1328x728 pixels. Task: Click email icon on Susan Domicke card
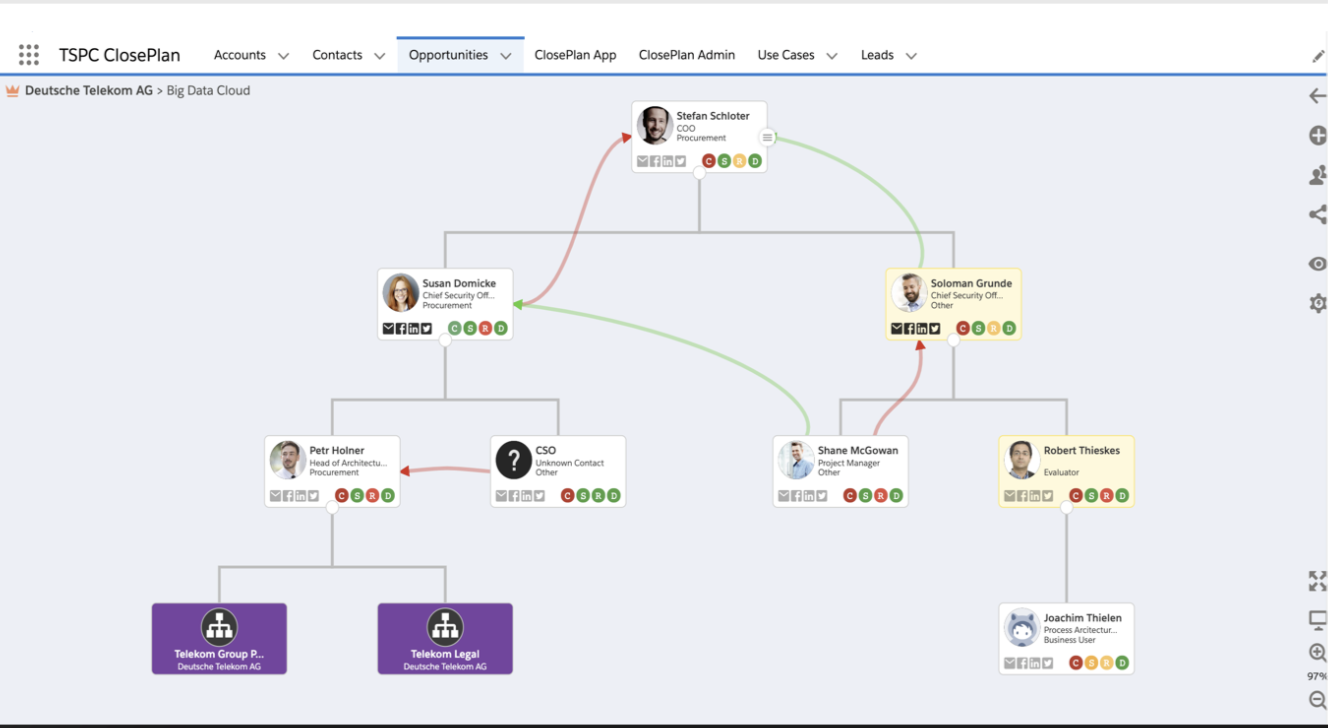coord(389,328)
